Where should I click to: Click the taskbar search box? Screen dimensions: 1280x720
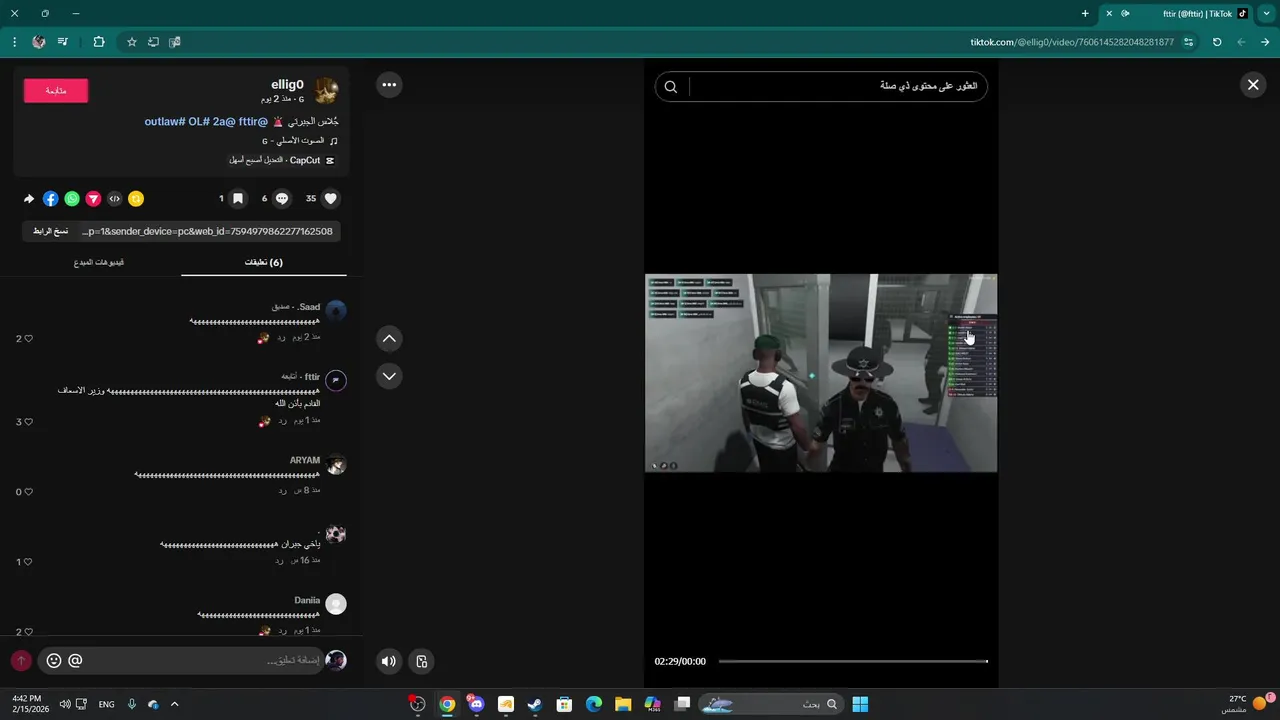[x=769, y=704]
